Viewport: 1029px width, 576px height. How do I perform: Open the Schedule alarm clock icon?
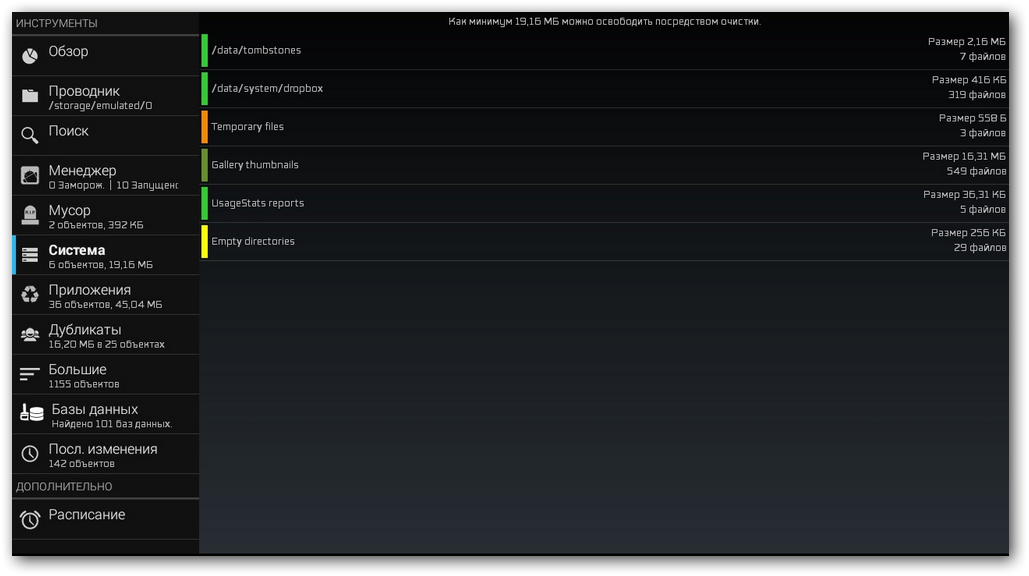tap(30, 519)
